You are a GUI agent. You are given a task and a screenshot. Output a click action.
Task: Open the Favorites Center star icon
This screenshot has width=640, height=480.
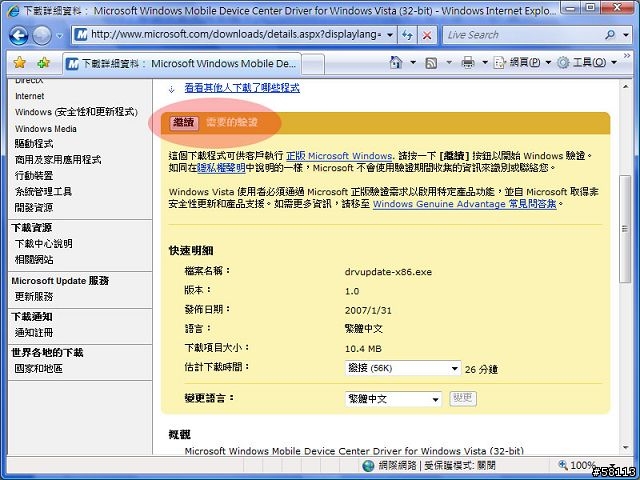[19, 63]
